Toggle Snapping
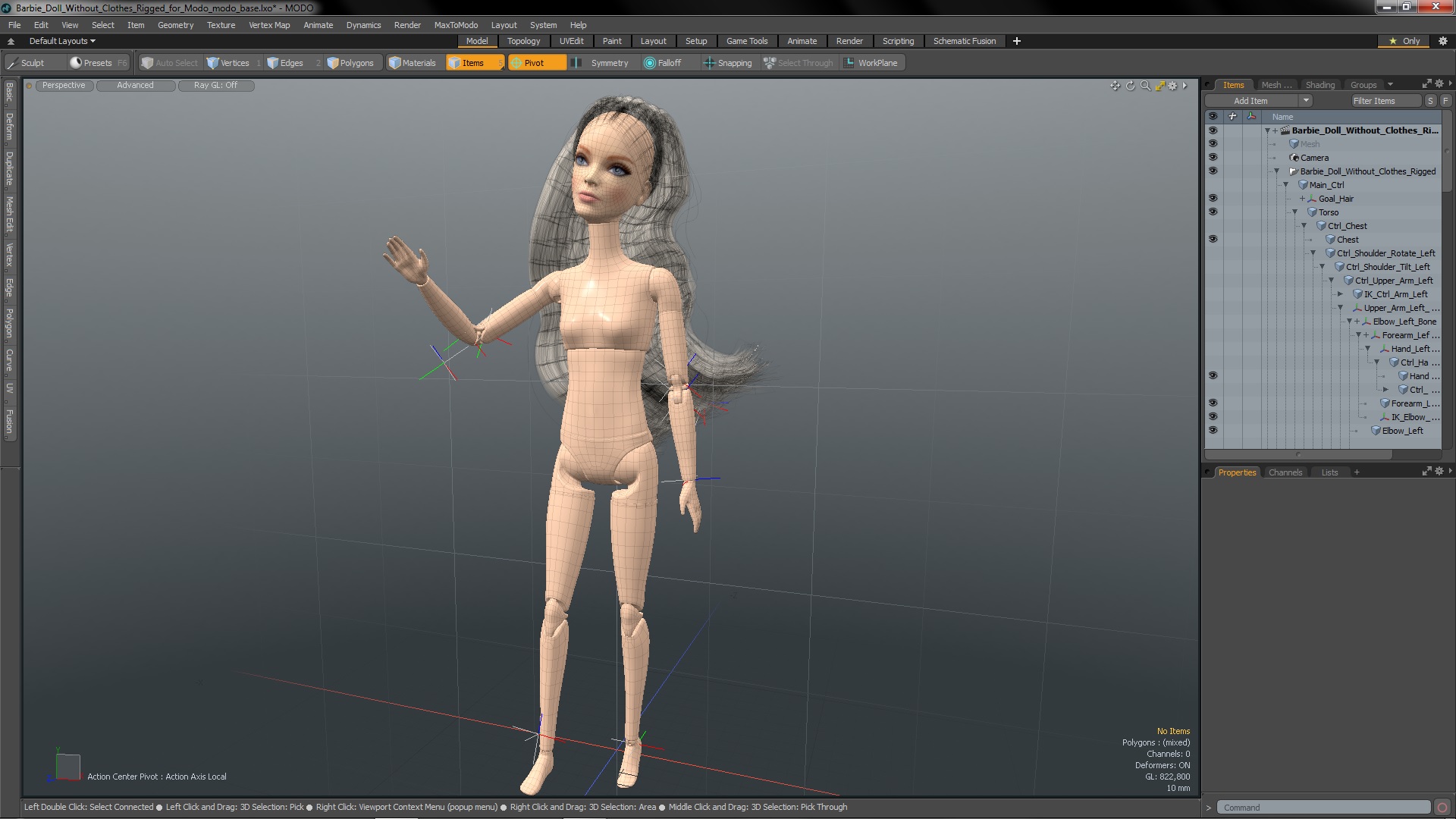Screen dimensions: 1456x819 728,63
